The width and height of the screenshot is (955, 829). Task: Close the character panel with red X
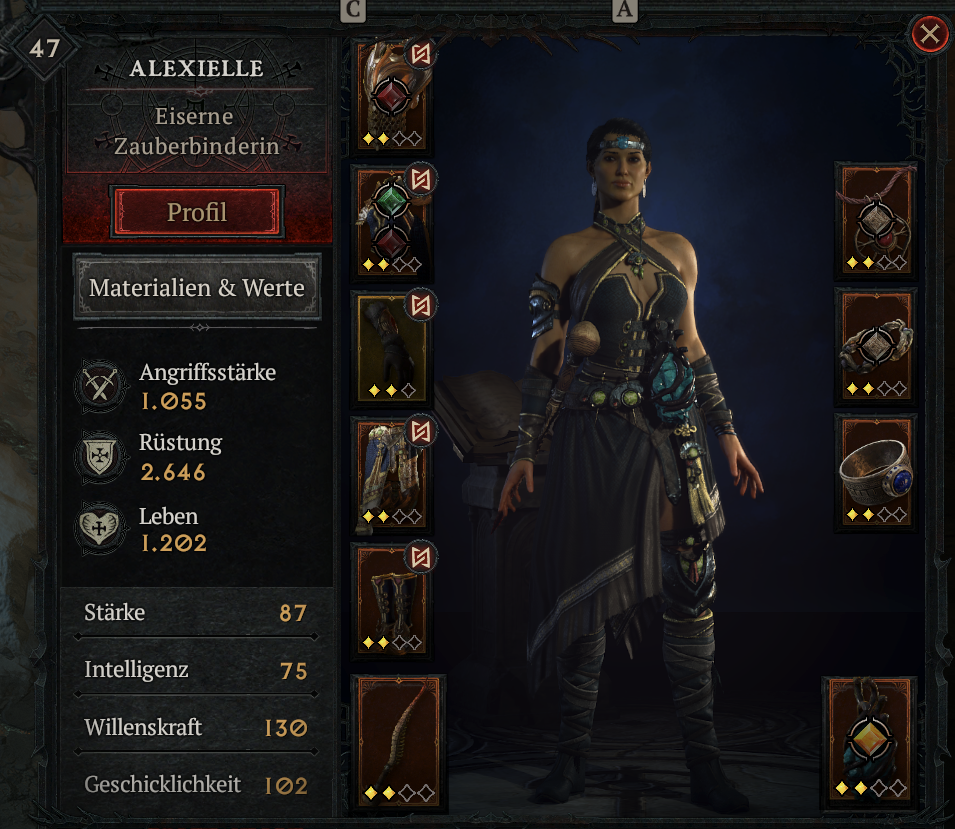929,34
